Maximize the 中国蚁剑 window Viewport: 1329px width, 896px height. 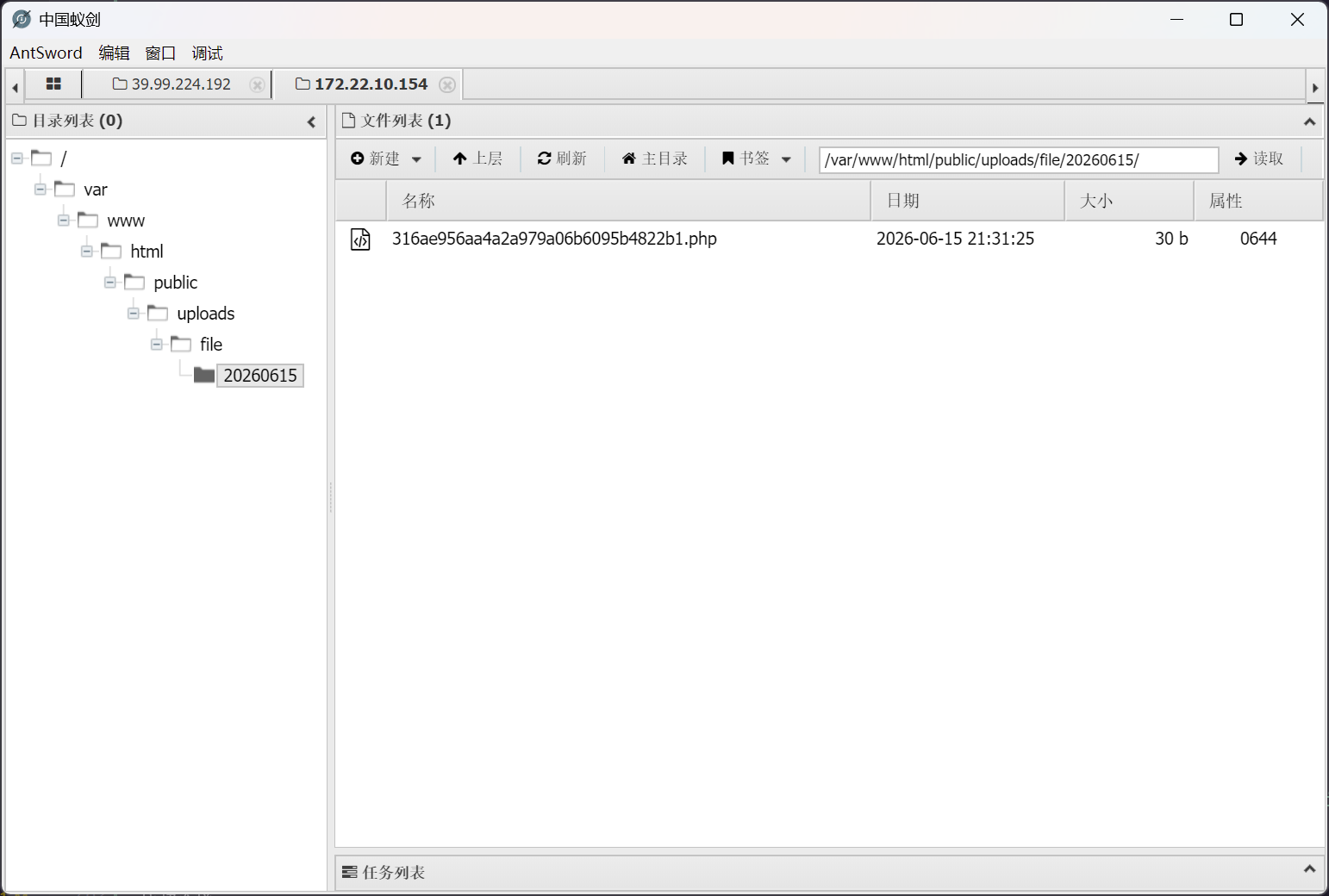click(1236, 19)
